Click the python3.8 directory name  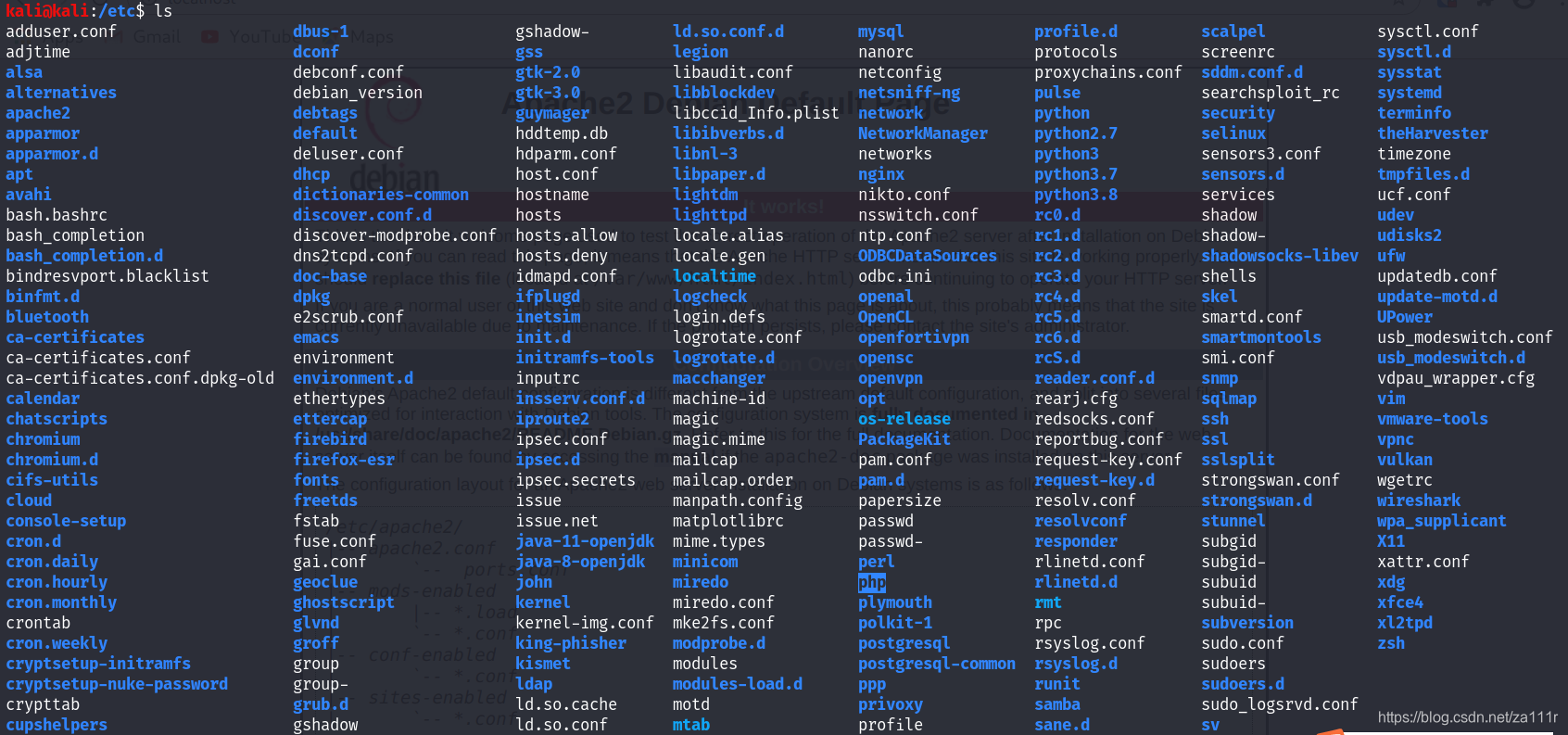point(1076,195)
